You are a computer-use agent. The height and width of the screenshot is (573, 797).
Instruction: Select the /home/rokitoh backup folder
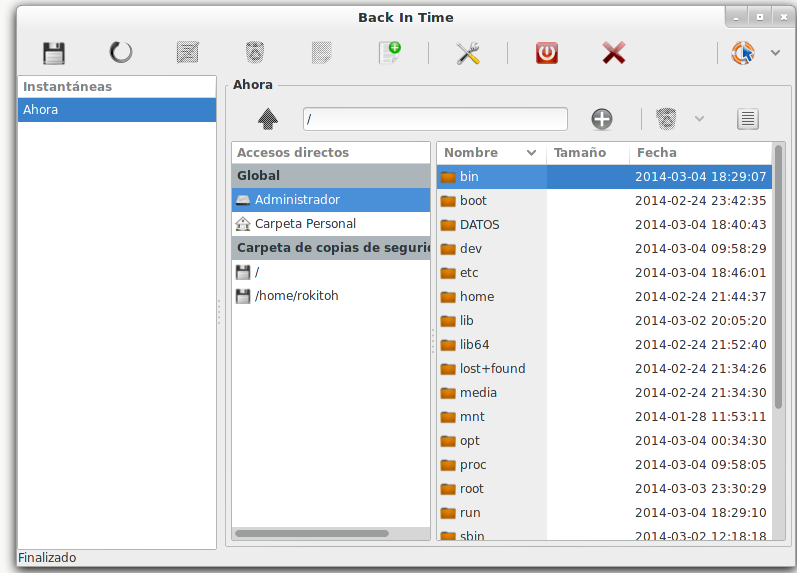(x=297, y=296)
